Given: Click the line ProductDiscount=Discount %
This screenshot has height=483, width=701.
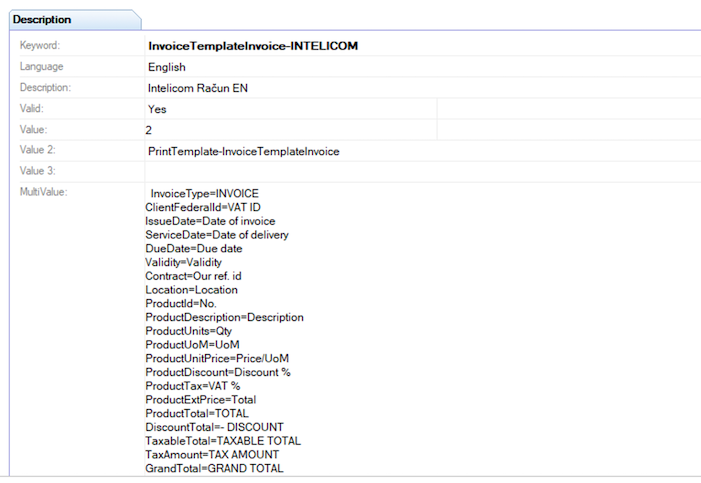Looking at the screenshot, I should tap(218, 373).
